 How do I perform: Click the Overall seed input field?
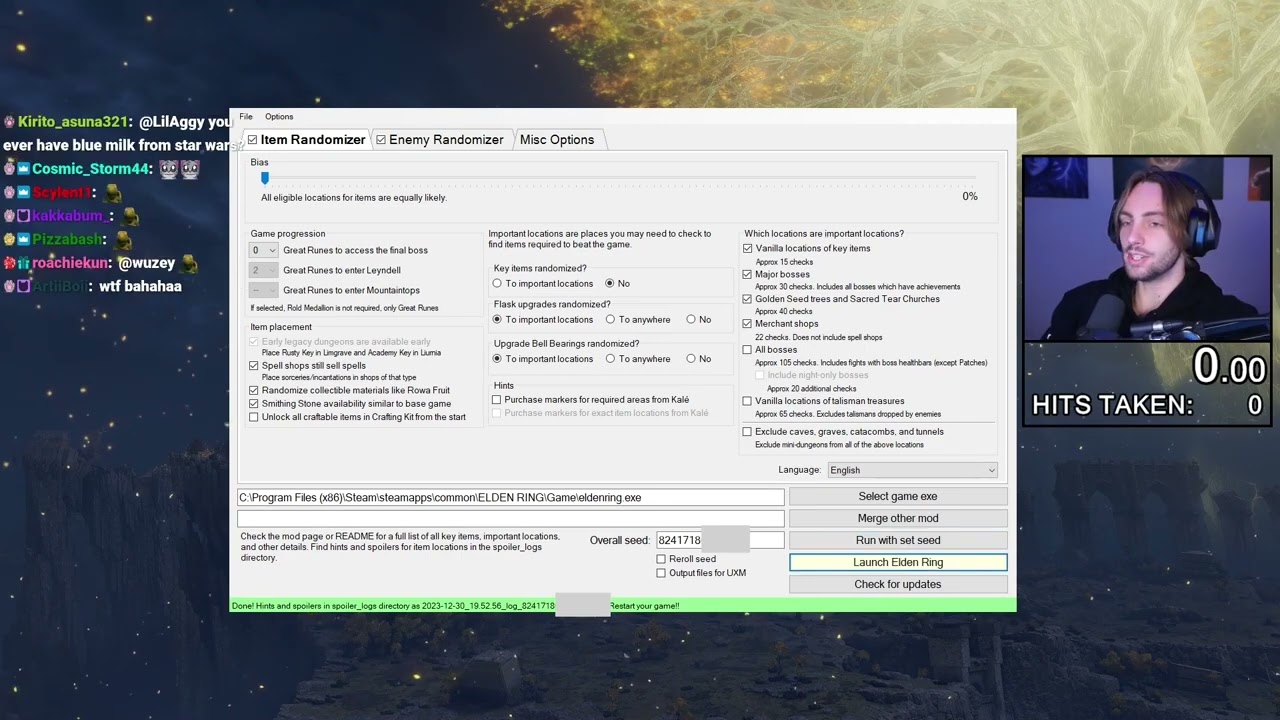point(720,540)
